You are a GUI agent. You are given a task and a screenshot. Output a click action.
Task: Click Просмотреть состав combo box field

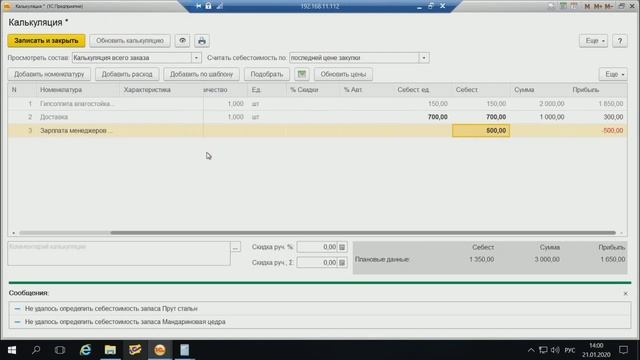[131, 58]
